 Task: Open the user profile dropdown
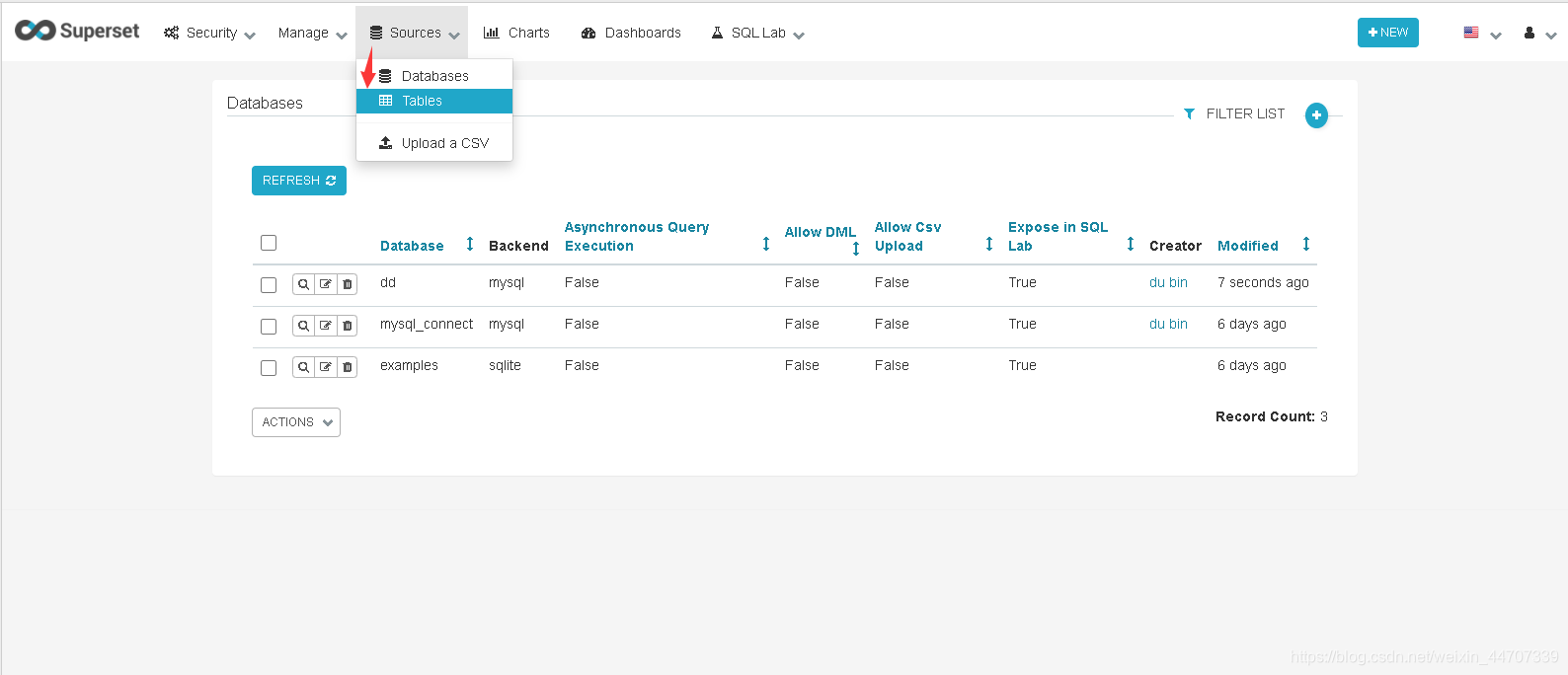tap(1539, 34)
